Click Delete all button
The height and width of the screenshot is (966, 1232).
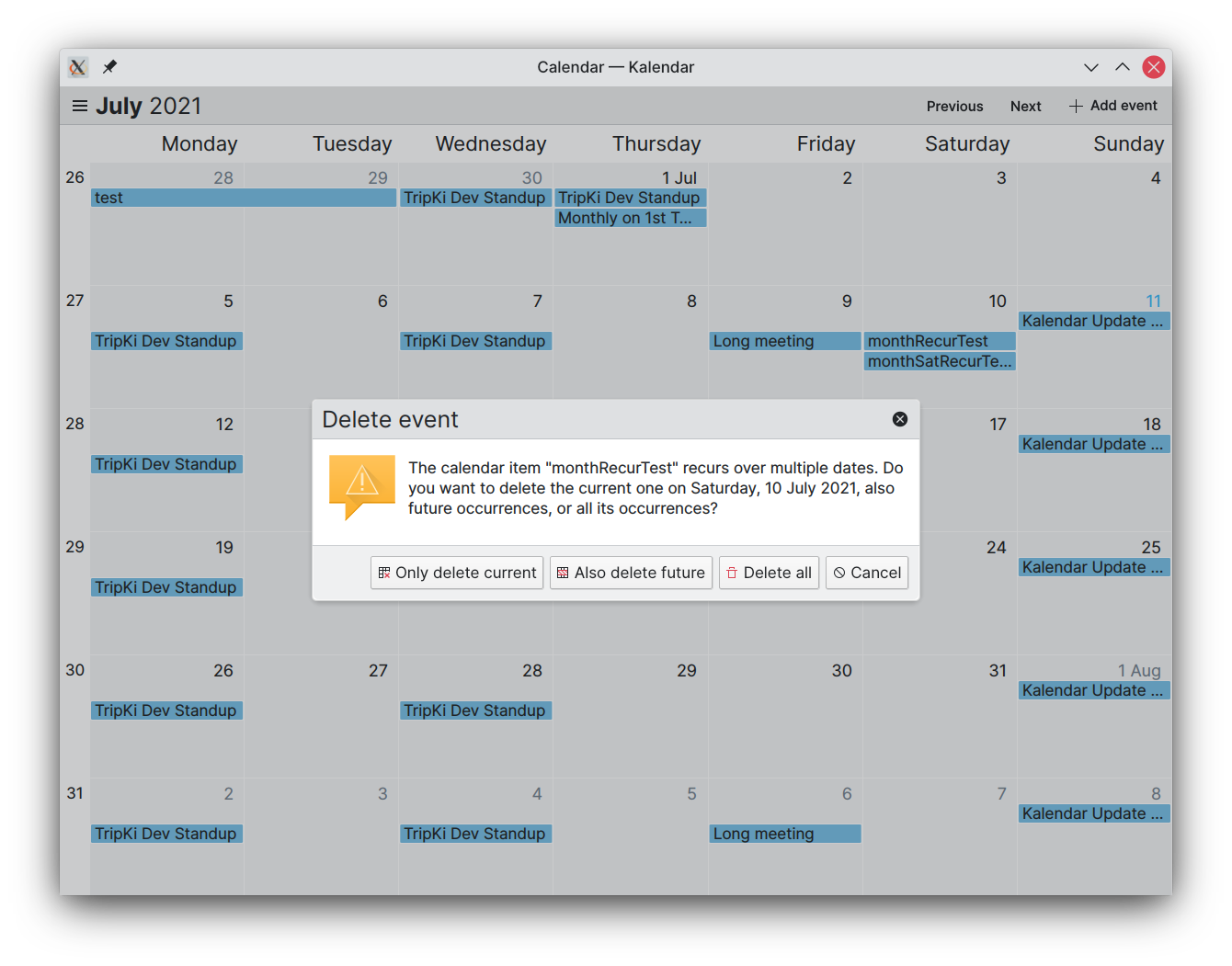[x=769, y=573]
